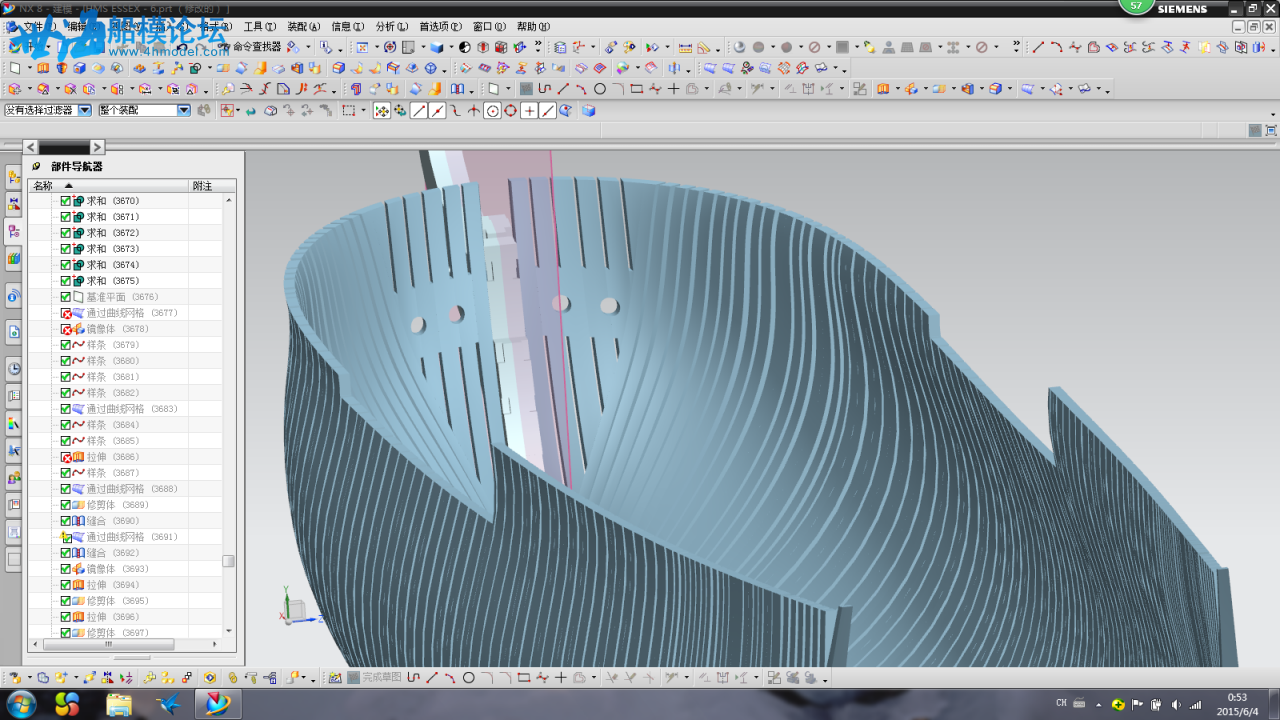Open the 整个装配 scope dropdown
Image resolution: width=1280 pixels, height=720 pixels.
(144, 110)
